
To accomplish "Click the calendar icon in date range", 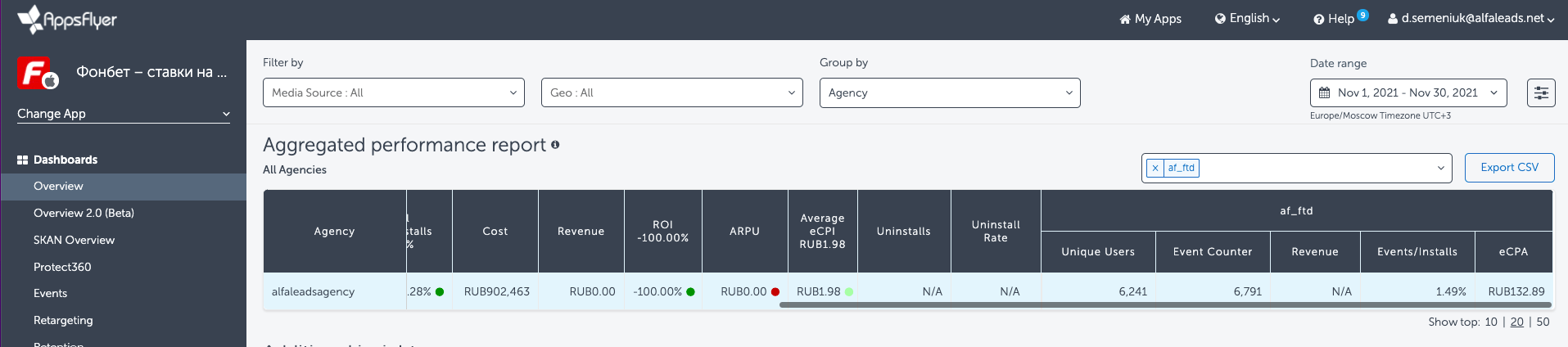I will click(x=1325, y=92).
